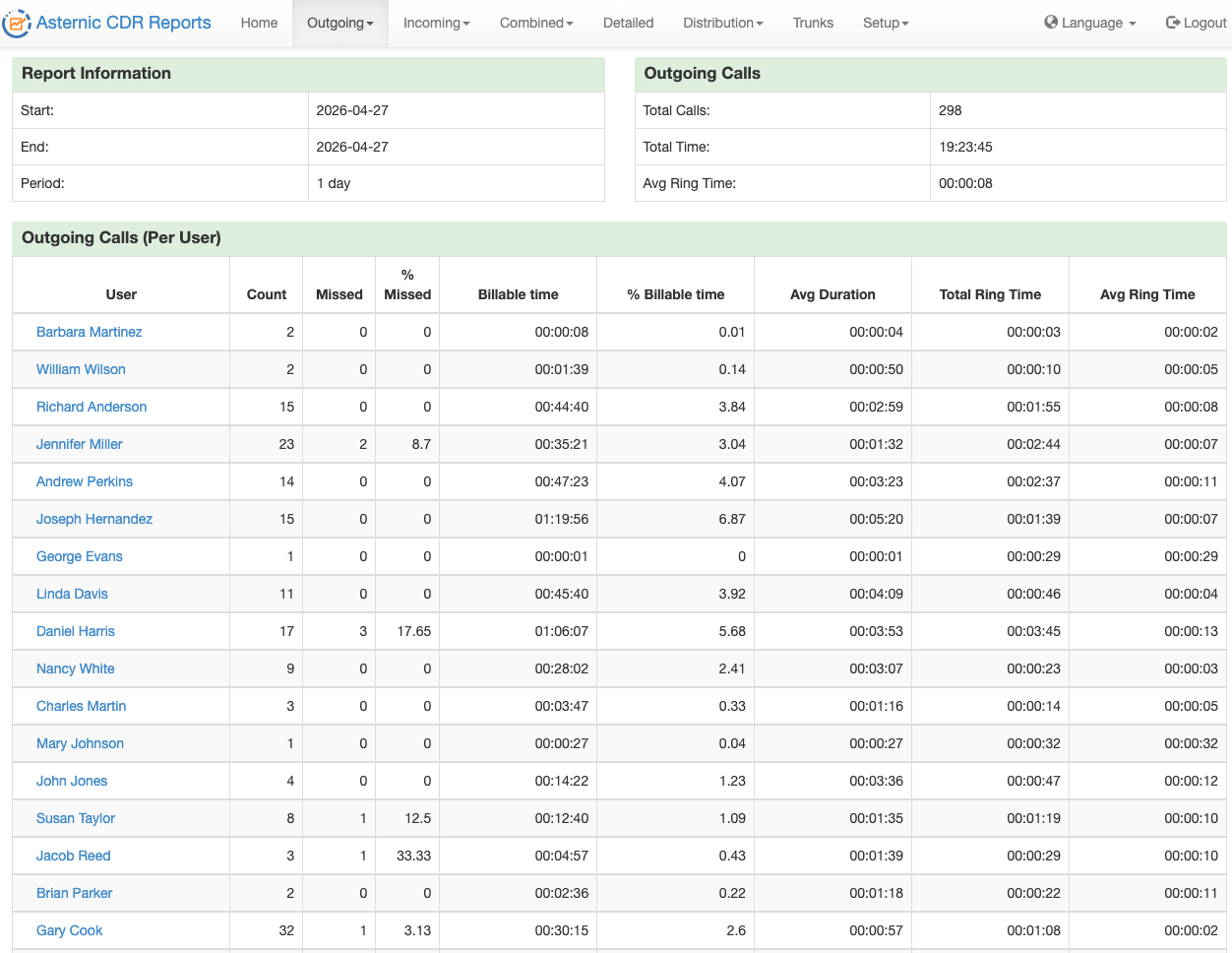Select Joseph Hernandez billable time 01:19:56
This screenshot has width=1232, height=953.
pyautogui.click(x=562, y=519)
